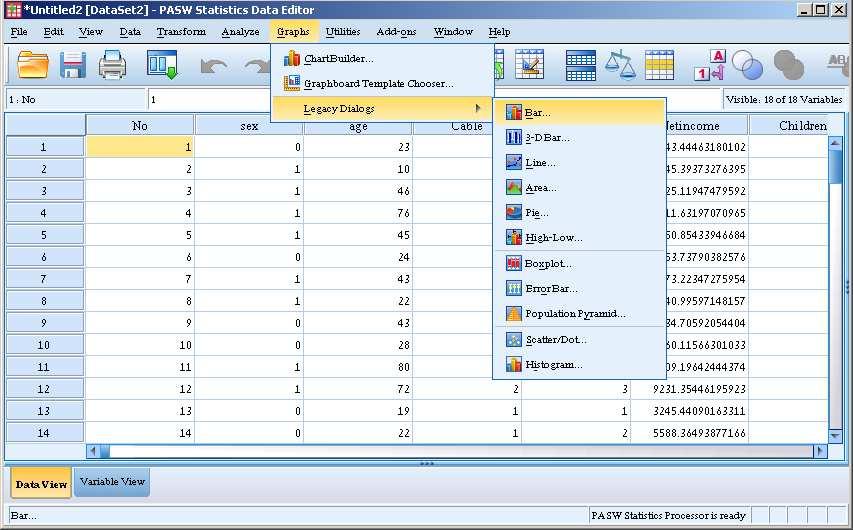Select the No column header
This screenshot has height=530, width=853.
coord(140,125)
